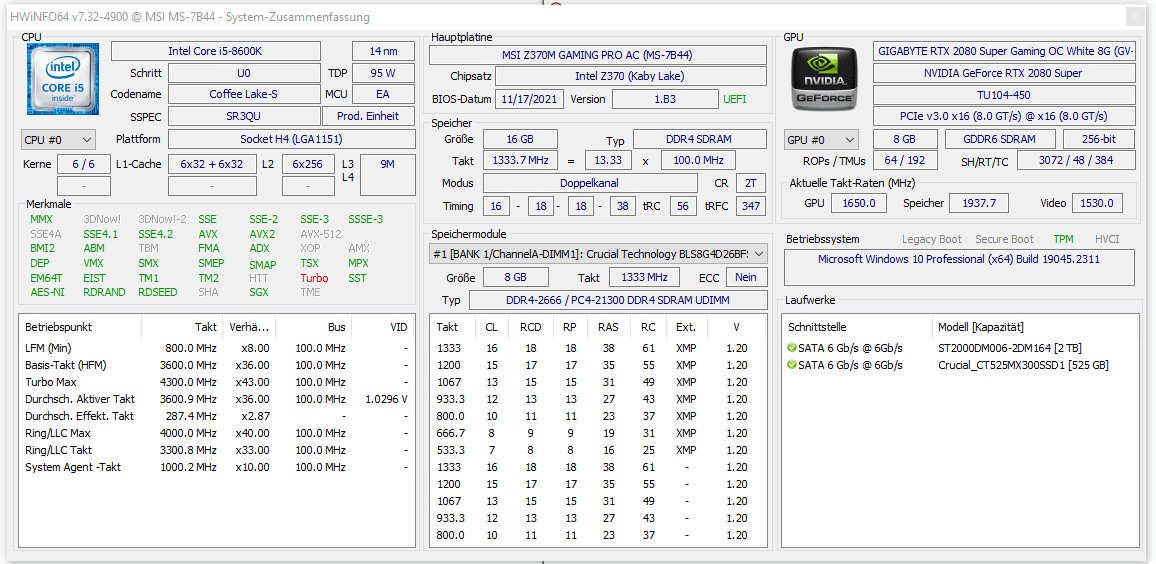
Task: Click the ECC Nein field
Action: (x=746, y=277)
